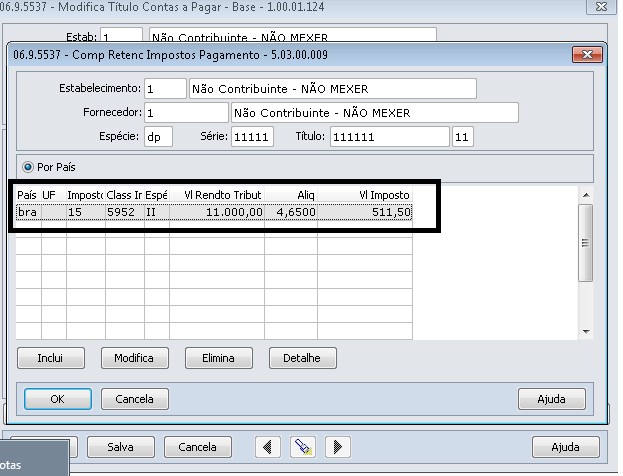Close the Comp Retenc Impostos Pagamento dialog
The height and width of the screenshot is (476, 623).
click(x=587, y=54)
